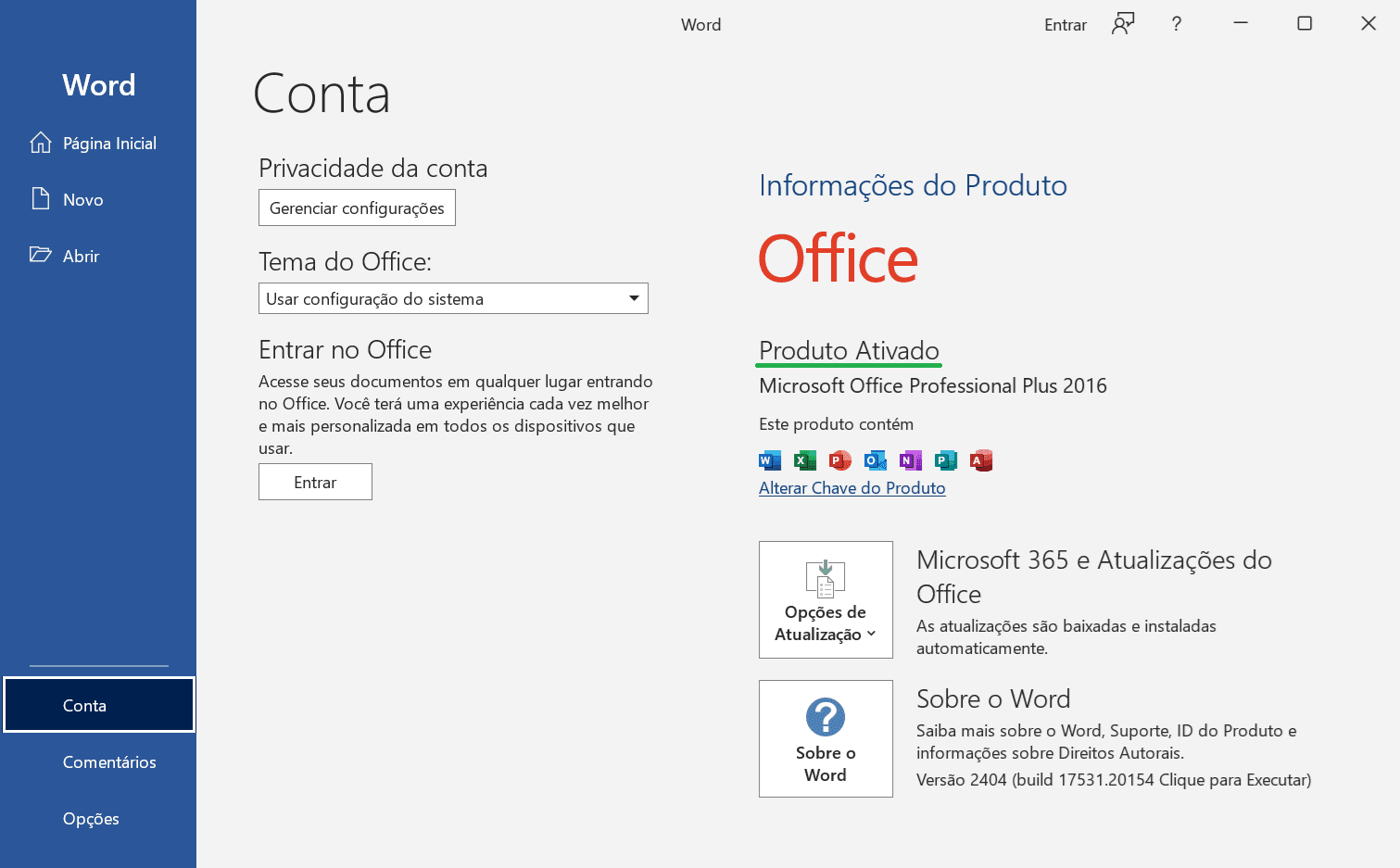Select the Outlook icon in the product row
Screen dimensions: 1400x868
pos(875,459)
